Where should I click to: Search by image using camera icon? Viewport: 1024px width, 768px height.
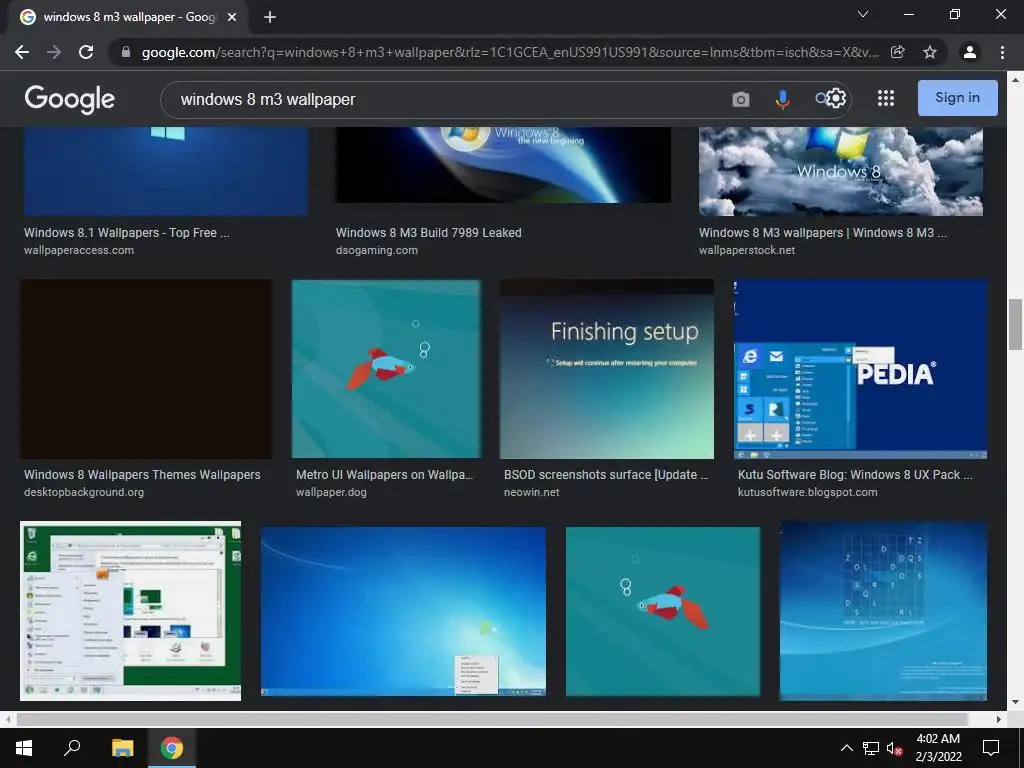point(741,99)
